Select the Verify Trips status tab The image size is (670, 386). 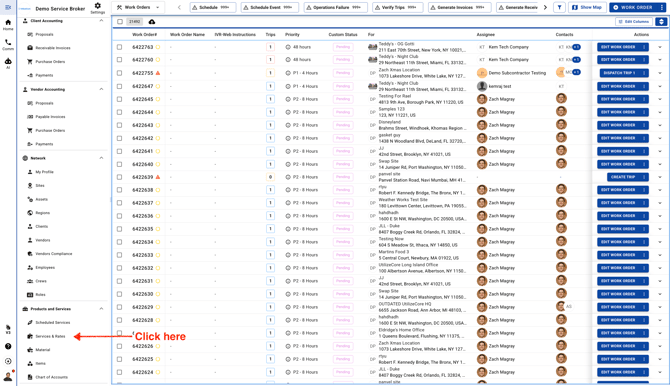click(398, 7)
